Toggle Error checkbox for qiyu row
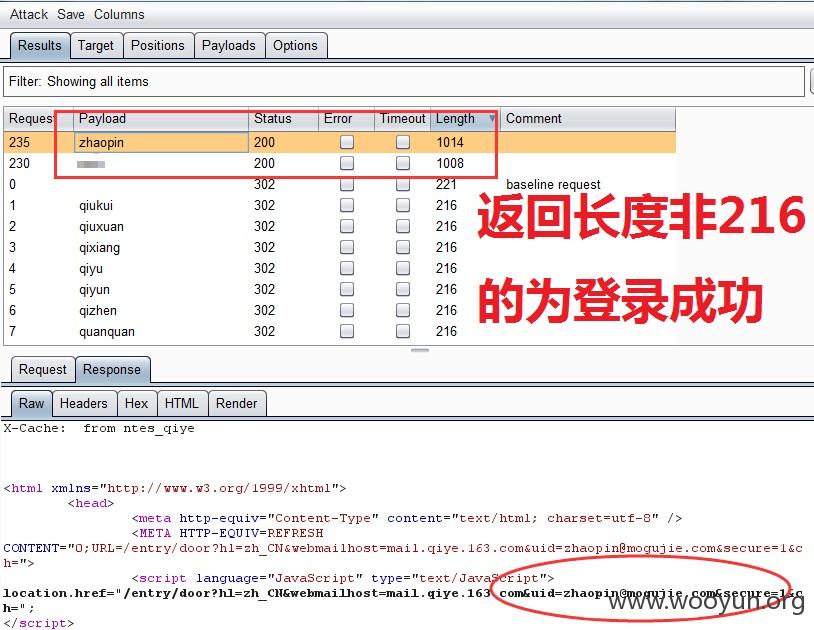Image resolution: width=814 pixels, height=630 pixels. coord(347,268)
